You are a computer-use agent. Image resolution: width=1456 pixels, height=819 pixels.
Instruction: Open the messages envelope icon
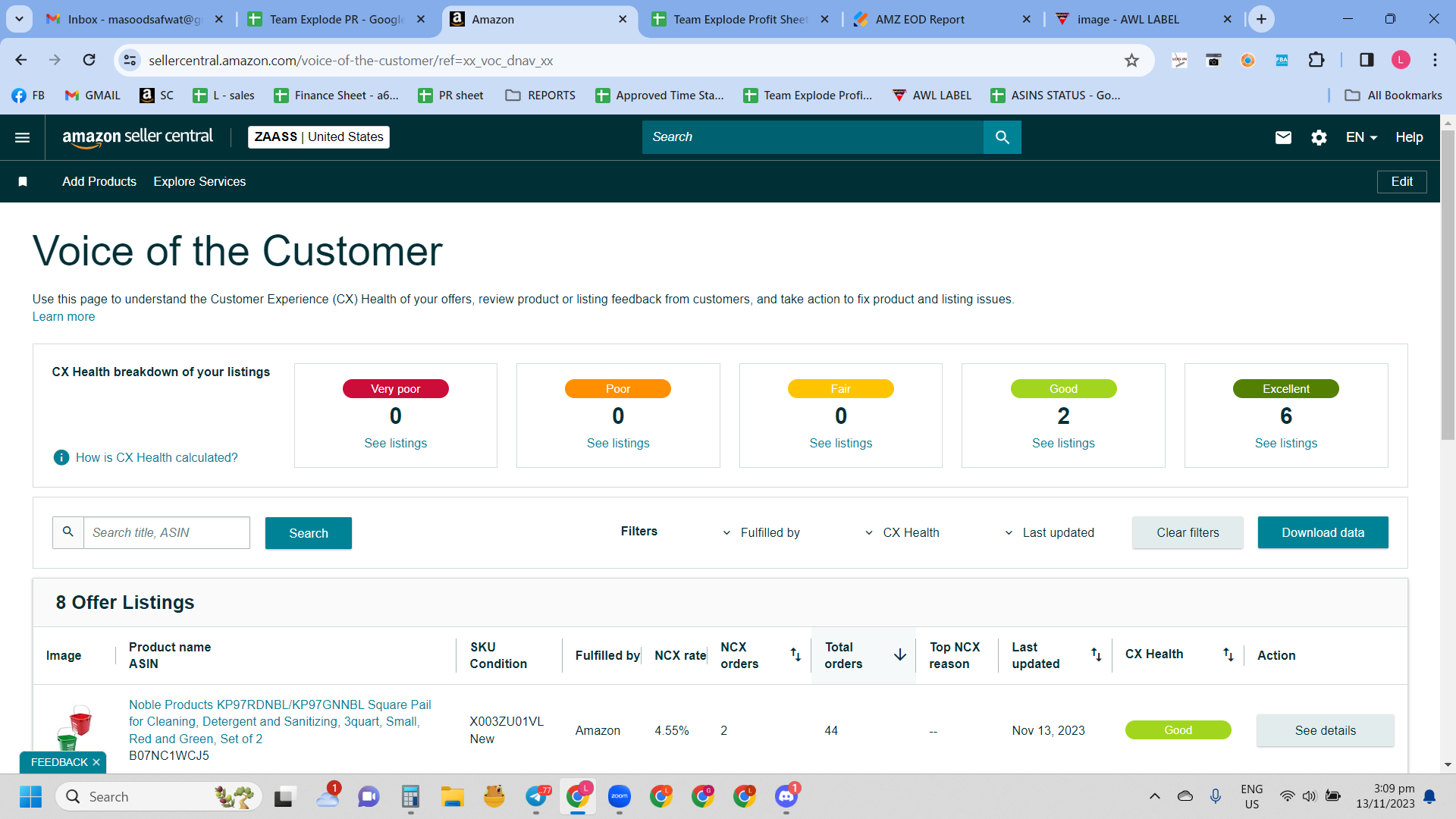(1283, 137)
